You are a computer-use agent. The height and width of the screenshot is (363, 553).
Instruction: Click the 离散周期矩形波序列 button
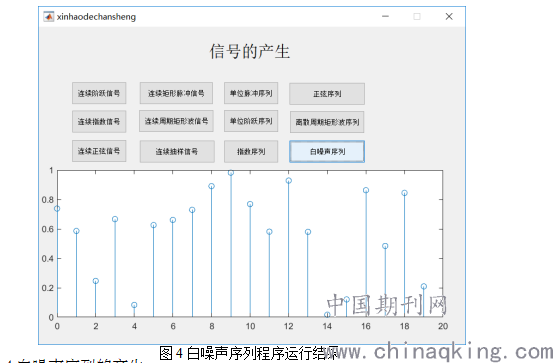pyautogui.click(x=327, y=122)
